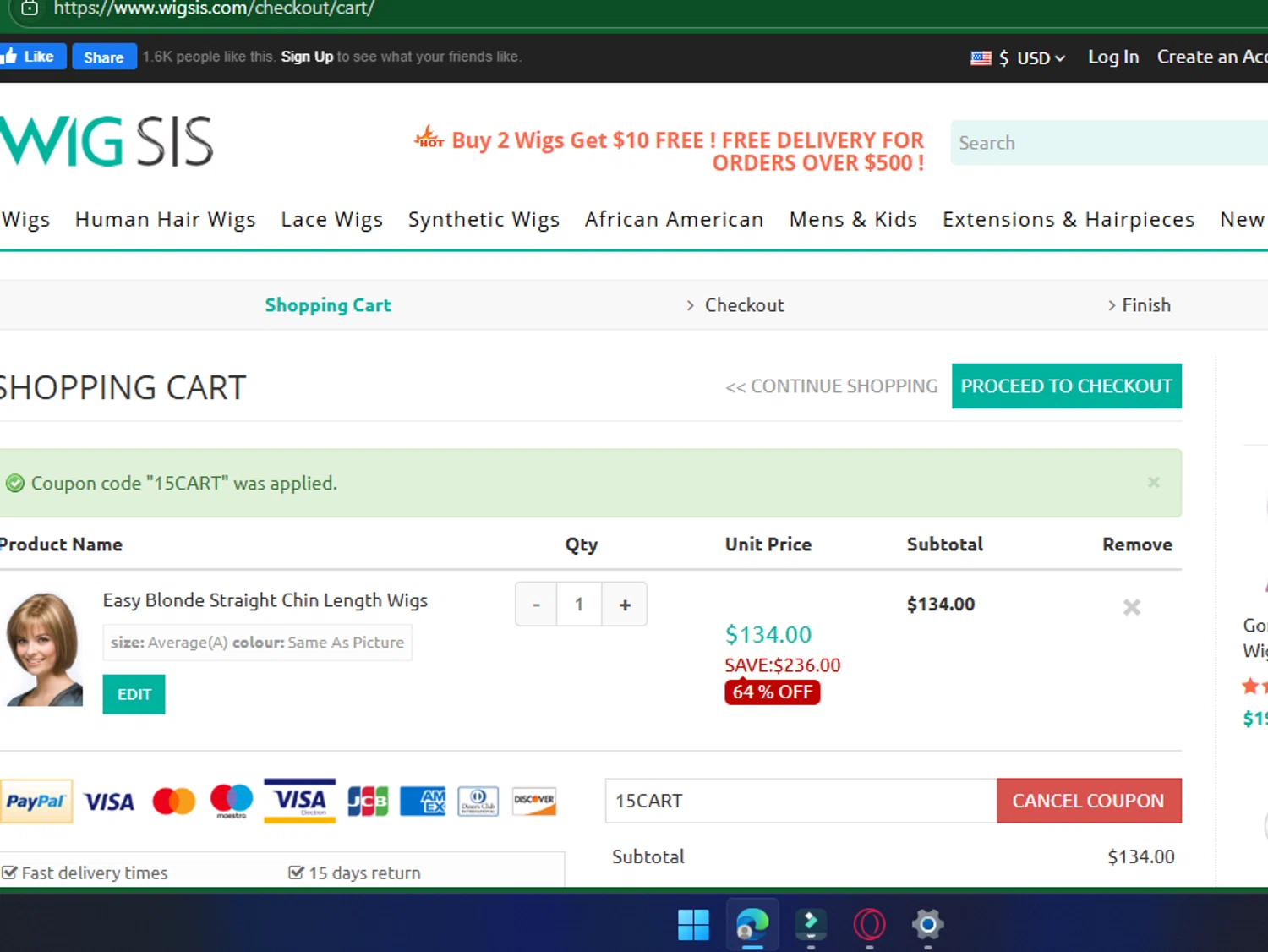The width and height of the screenshot is (1268, 952).
Task: Click the Facebook Share button
Action: (104, 57)
